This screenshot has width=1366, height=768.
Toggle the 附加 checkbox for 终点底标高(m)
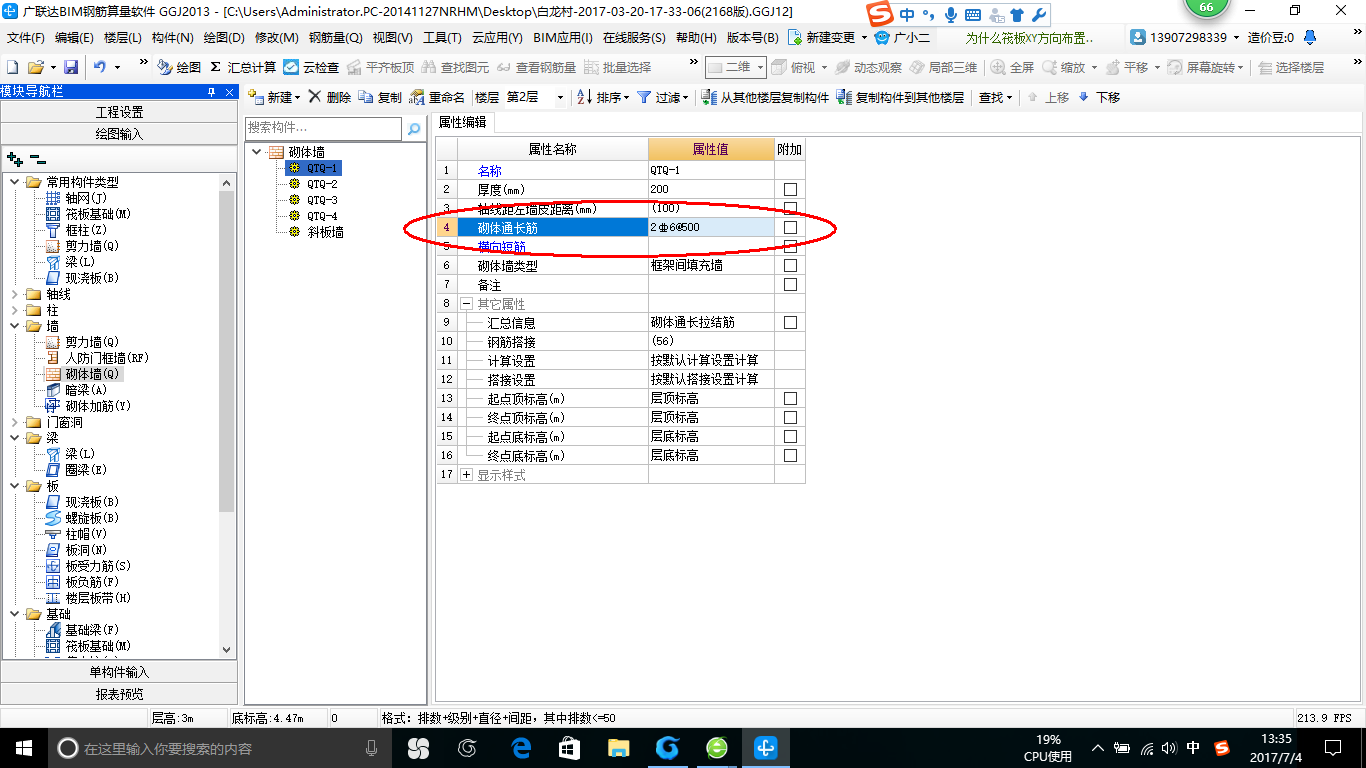790,456
